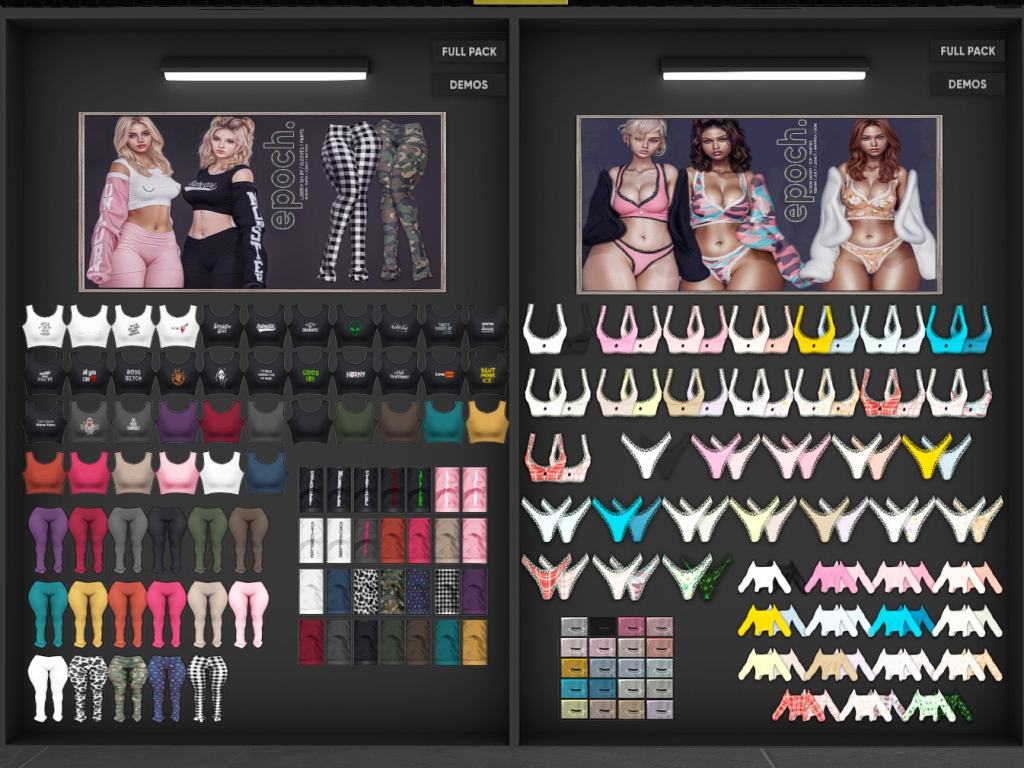Click DEMOS on the right vendor panel
This screenshot has height=768, width=1024.
coord(967,85)
